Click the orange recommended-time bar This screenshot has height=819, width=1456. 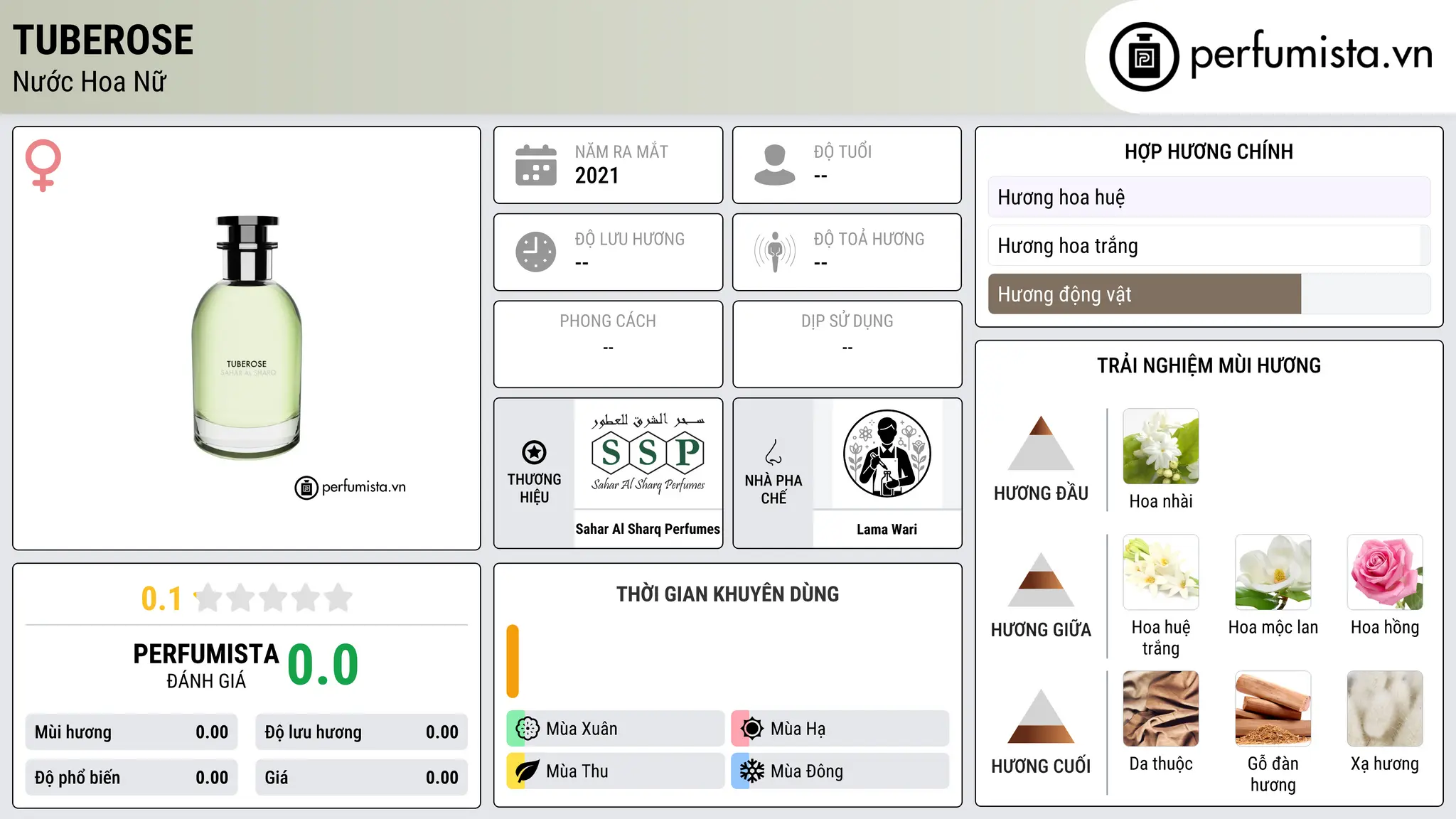pyautogui.click(x=513, y=661)
